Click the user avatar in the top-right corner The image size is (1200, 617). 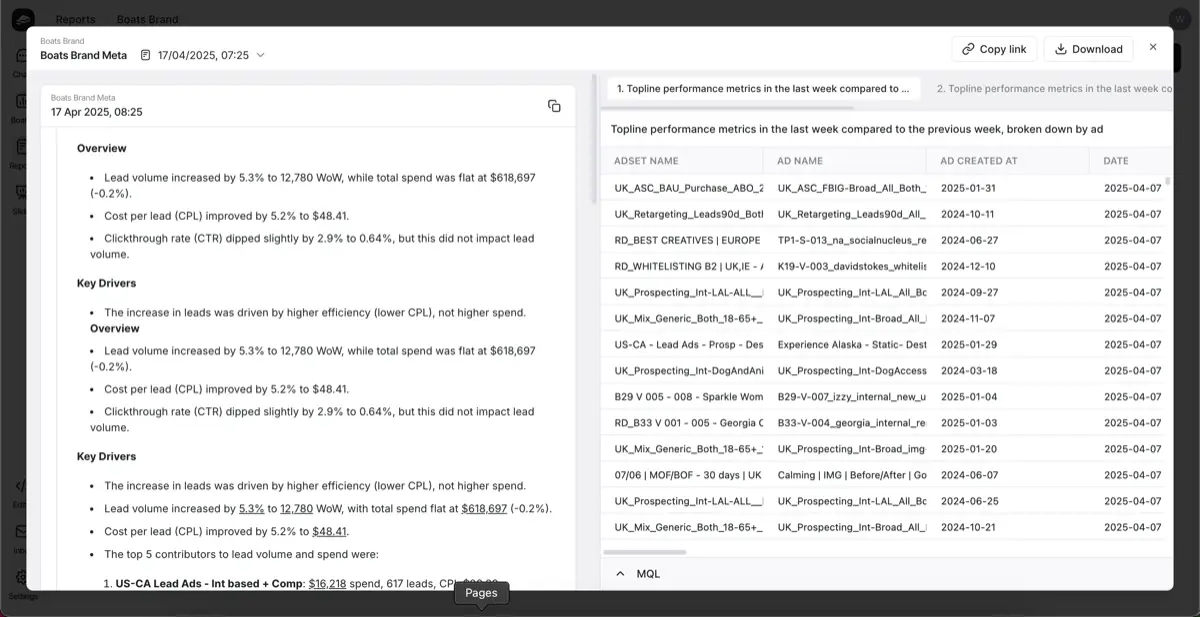pyautogui.click(x=1177, y=19)
